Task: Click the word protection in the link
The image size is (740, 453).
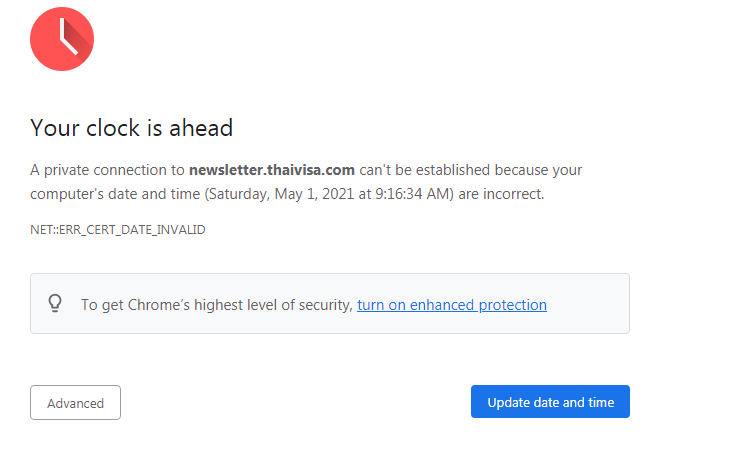Action: click(513, 305)
